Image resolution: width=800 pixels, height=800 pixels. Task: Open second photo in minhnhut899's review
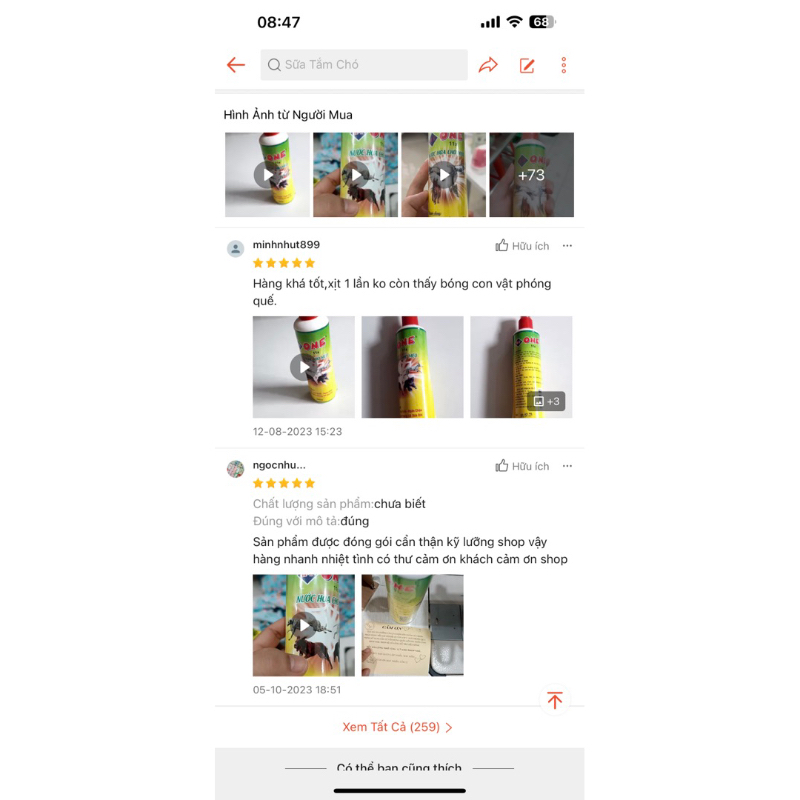pyautogui.click(x=412, y=367)
